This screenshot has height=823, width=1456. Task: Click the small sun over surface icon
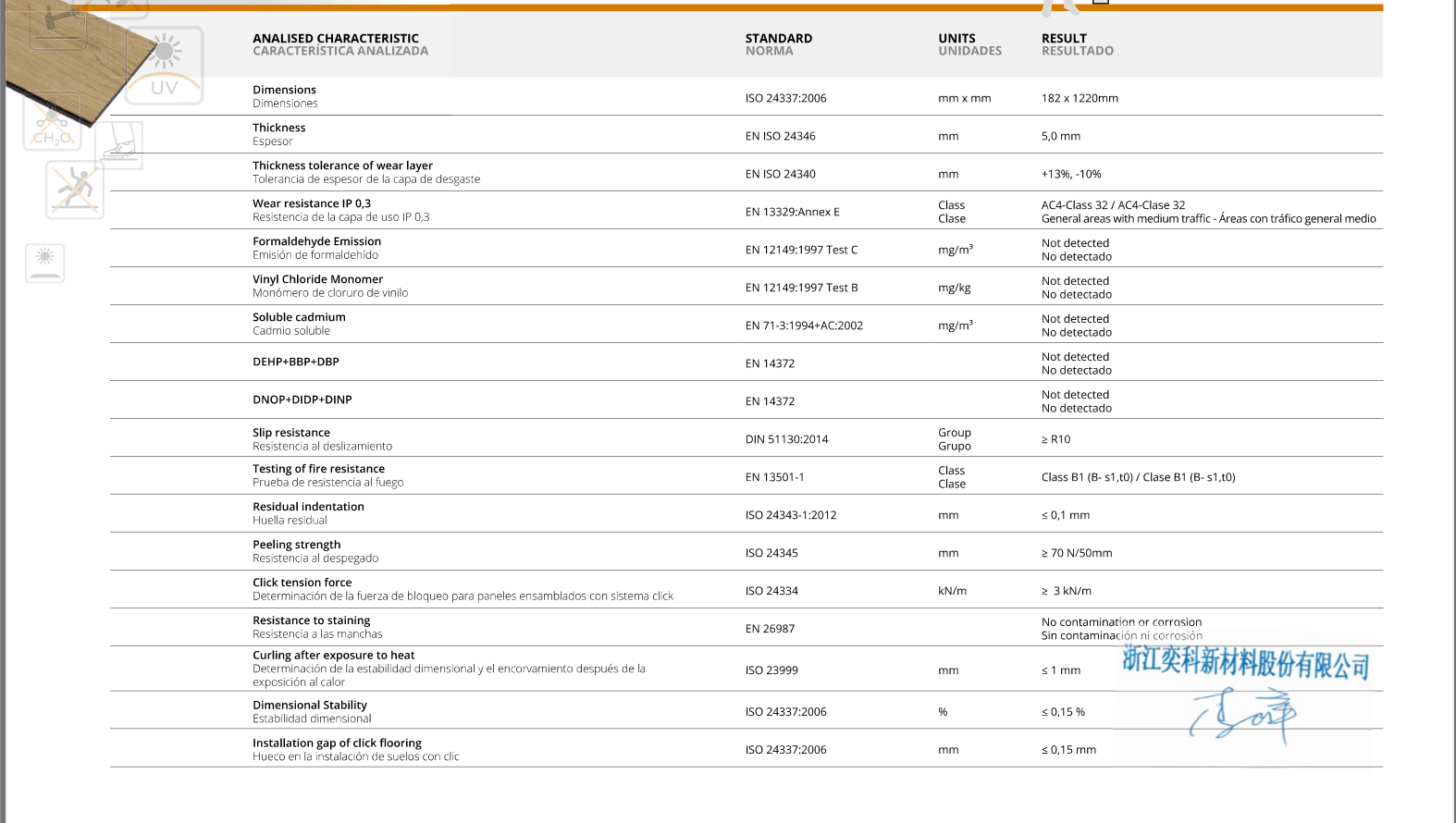pos(45,263)
